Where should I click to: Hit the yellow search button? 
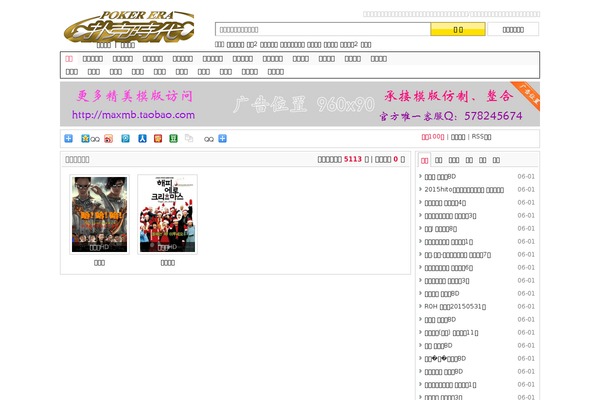point(458,29)
